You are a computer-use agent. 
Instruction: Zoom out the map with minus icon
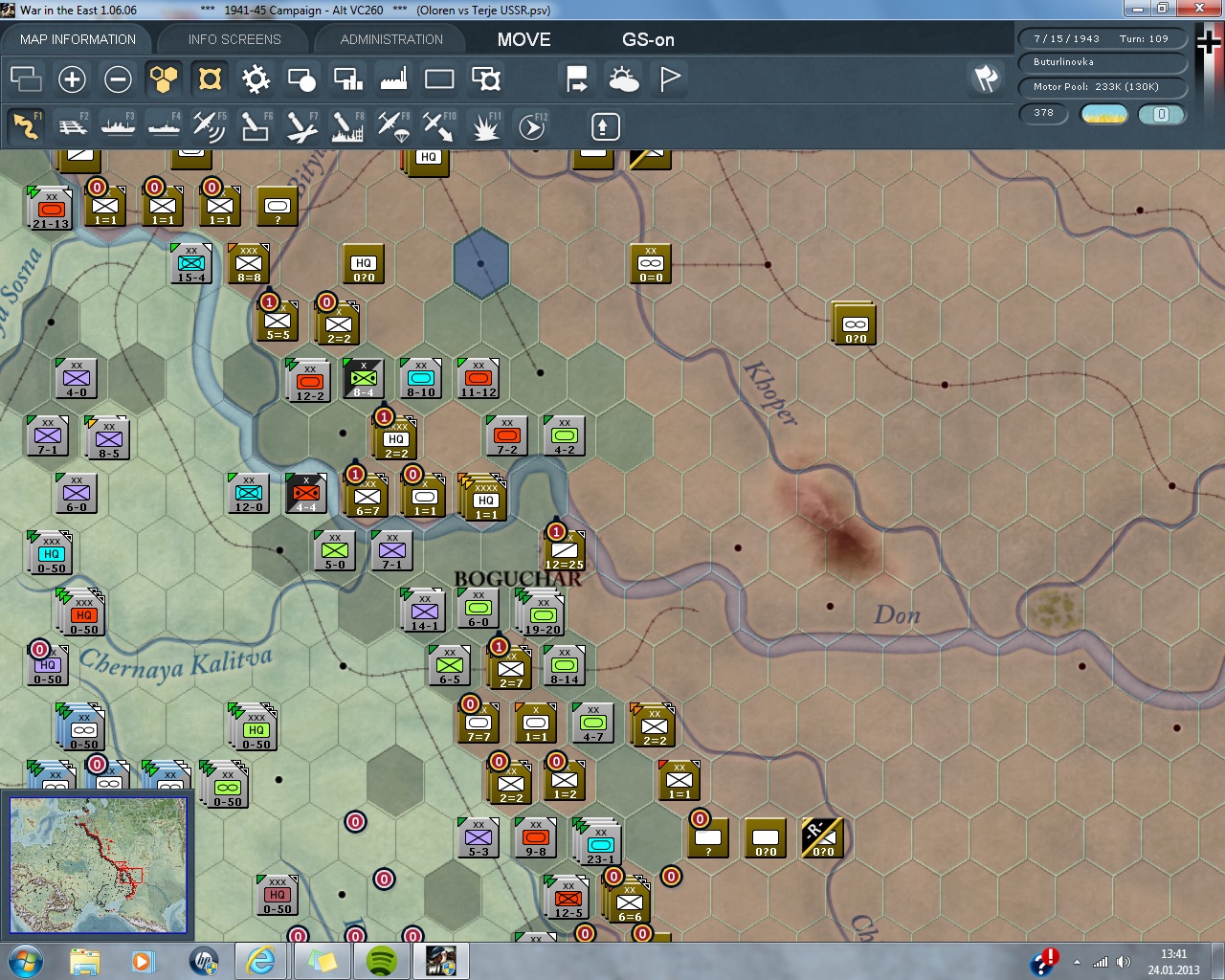click(x=118, y=78)
